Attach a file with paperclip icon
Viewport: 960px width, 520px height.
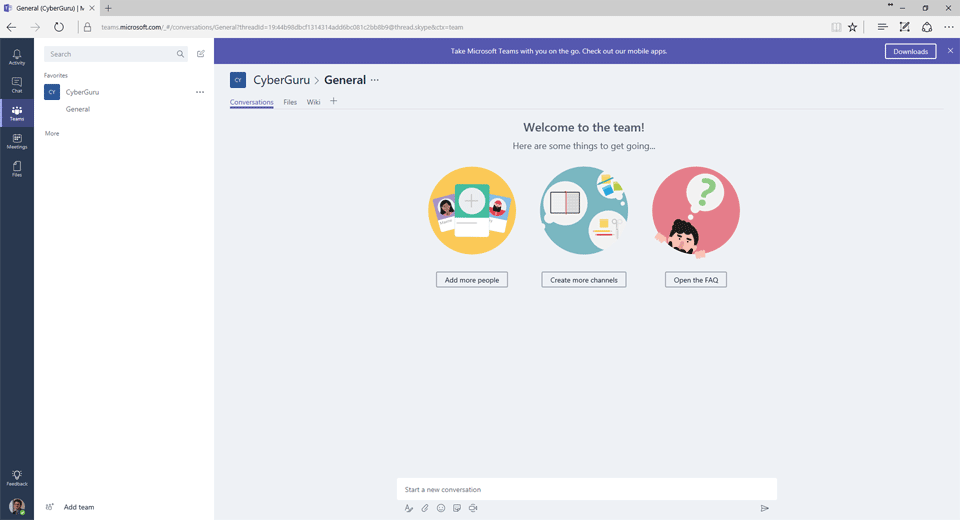[425, 508]
